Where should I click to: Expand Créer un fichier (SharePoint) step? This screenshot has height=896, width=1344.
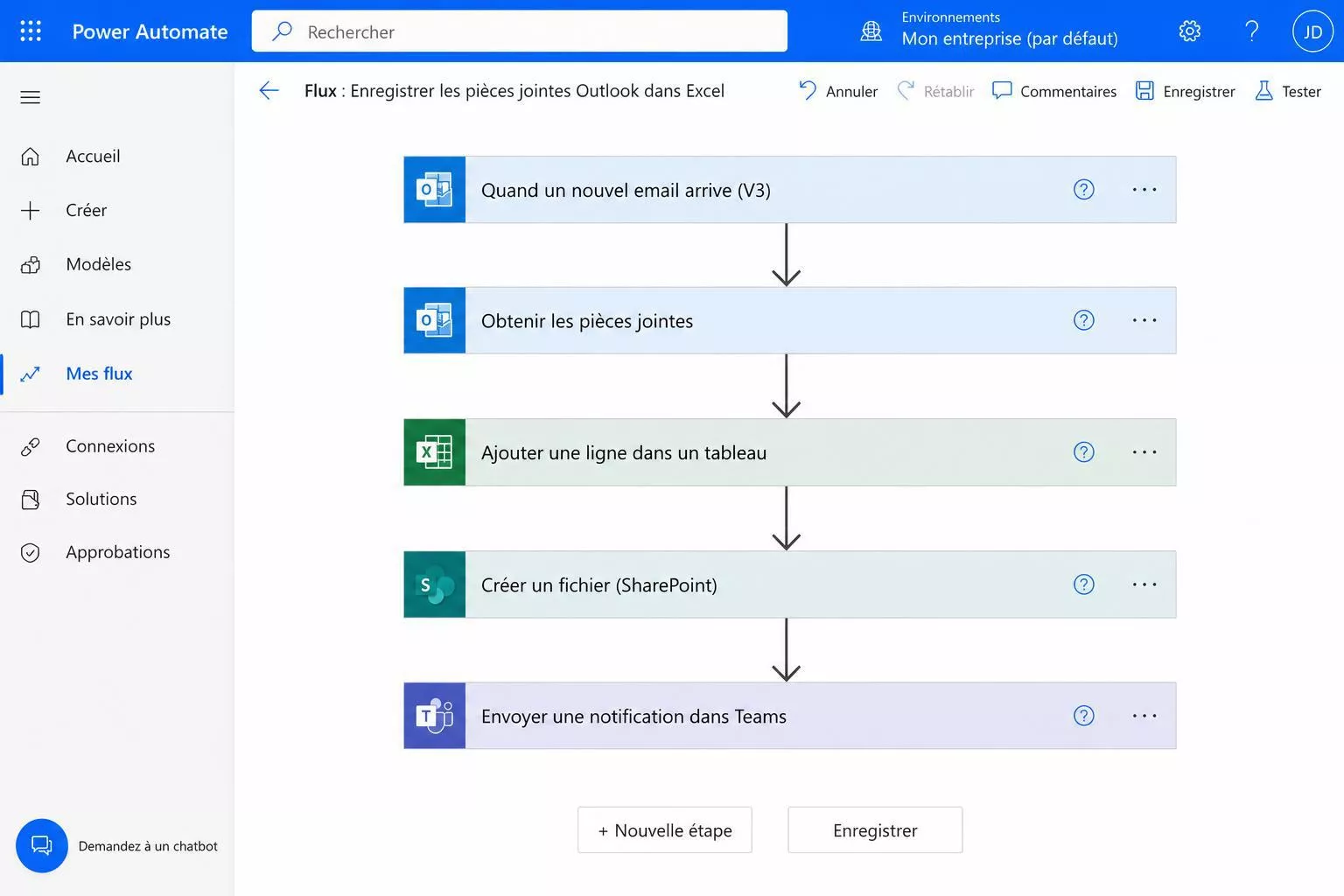click(789, 584)
